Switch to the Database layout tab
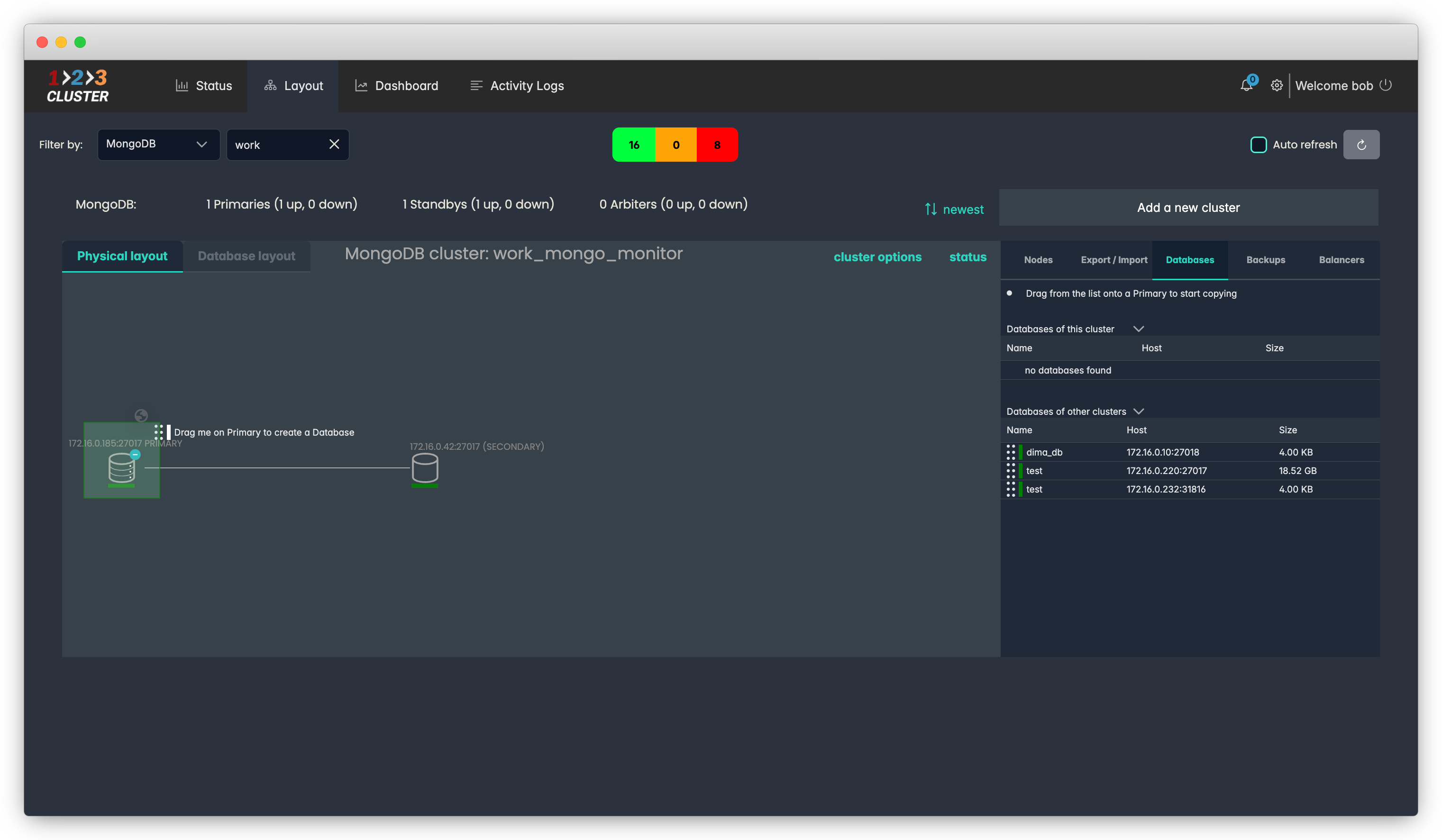 (246, 256)
